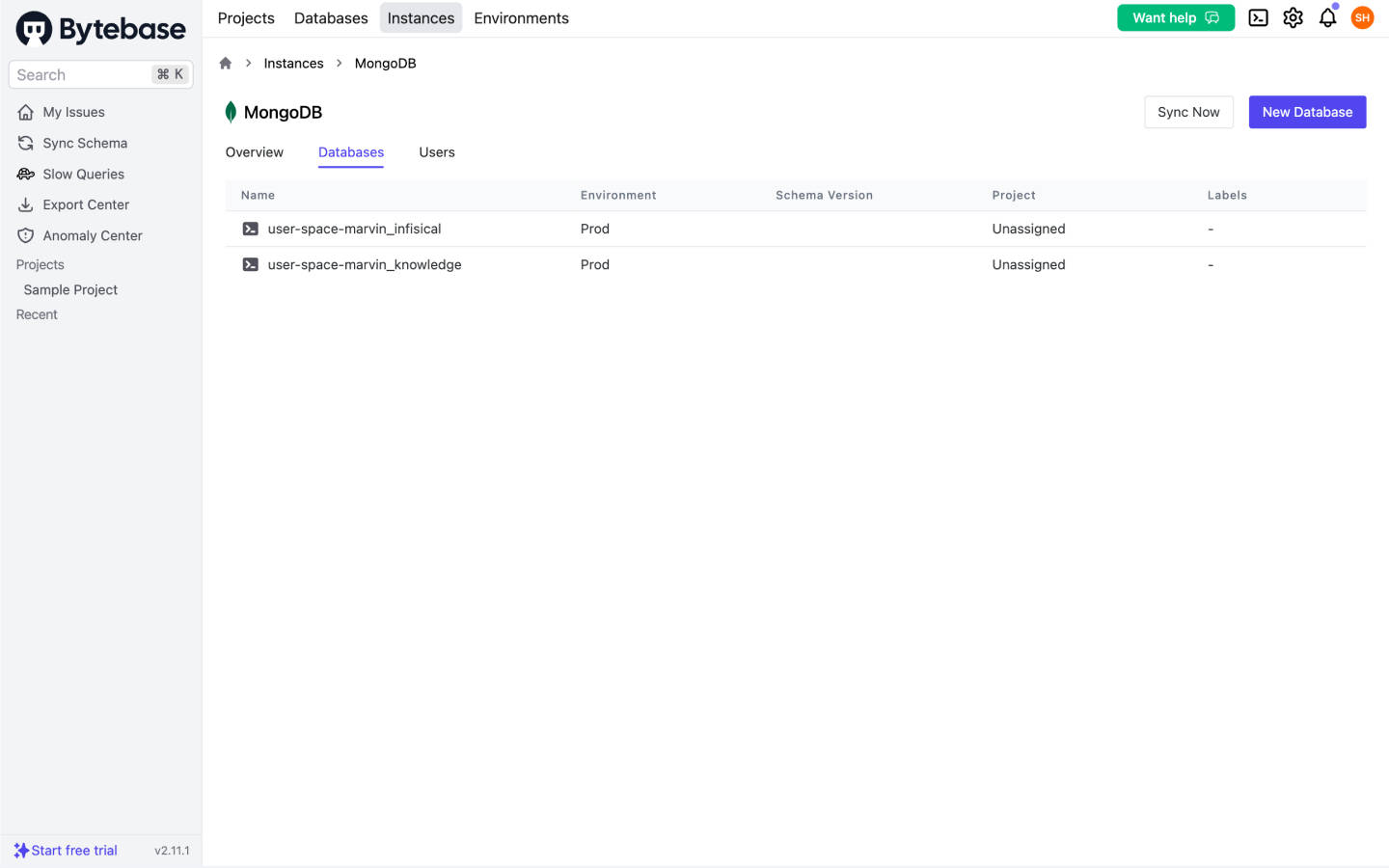Go to Export Center
Viewport: 1389px width, 868px height.
[x=86, y=205]
